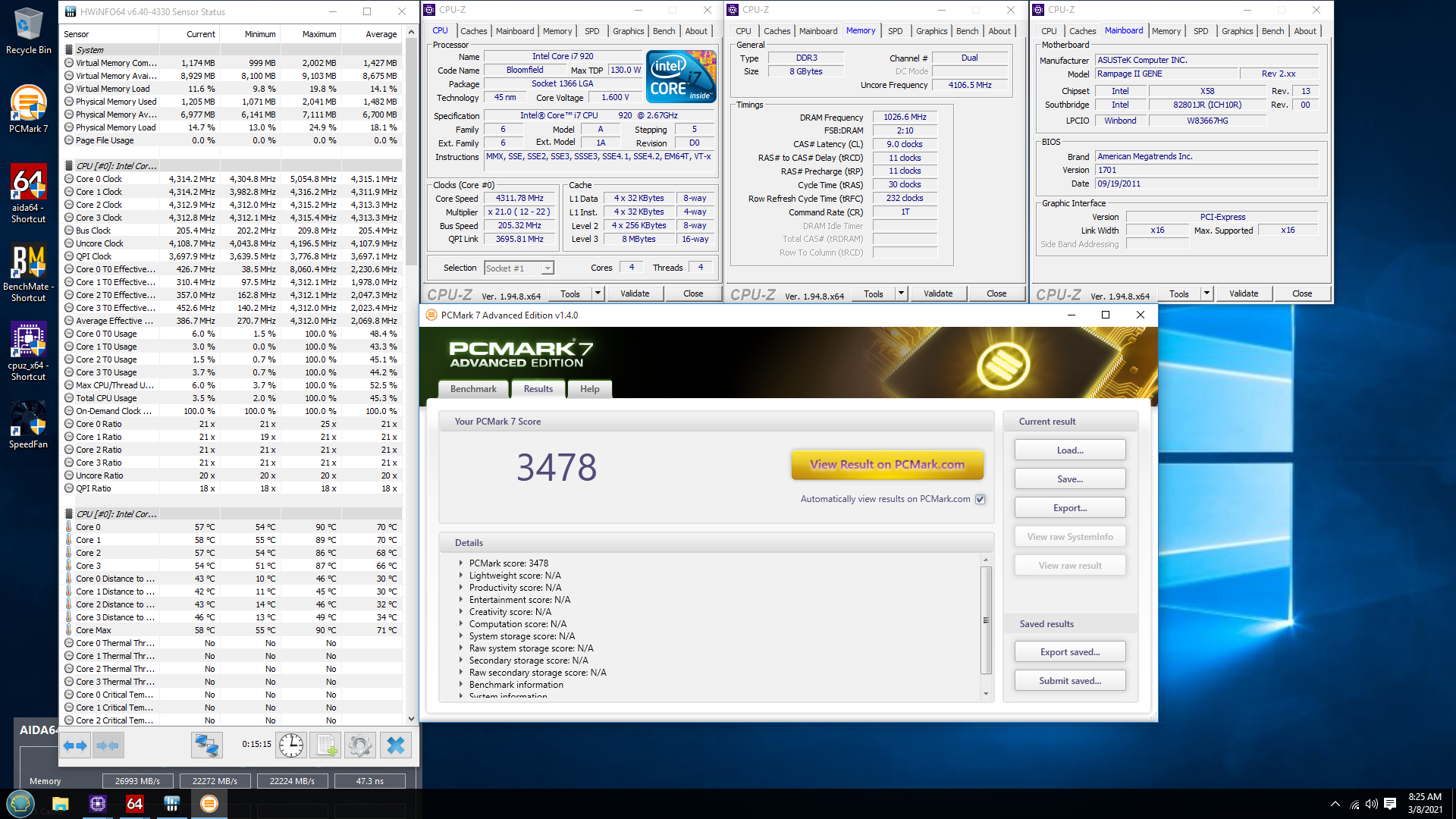Switch to Help tab in PCMark 7
Viewport: 1456px width, 819px height.
pos(590,389)
